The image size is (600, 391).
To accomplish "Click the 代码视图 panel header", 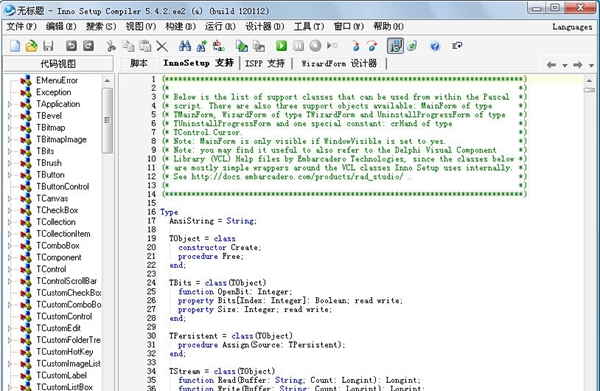I will [58, 64].
